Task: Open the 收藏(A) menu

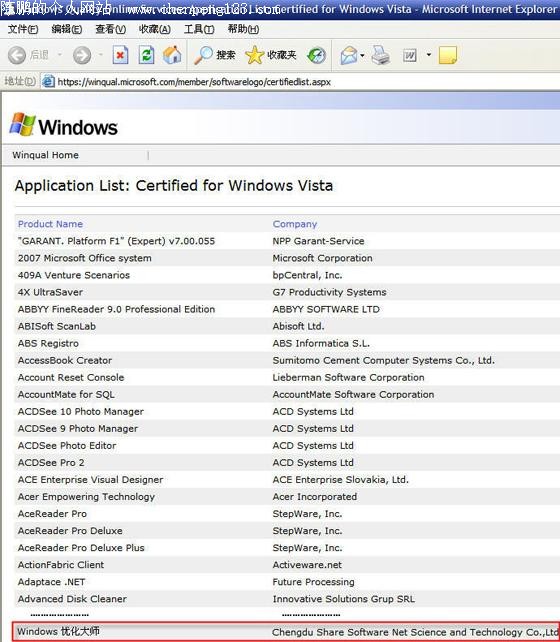Action: pos(154,29)
